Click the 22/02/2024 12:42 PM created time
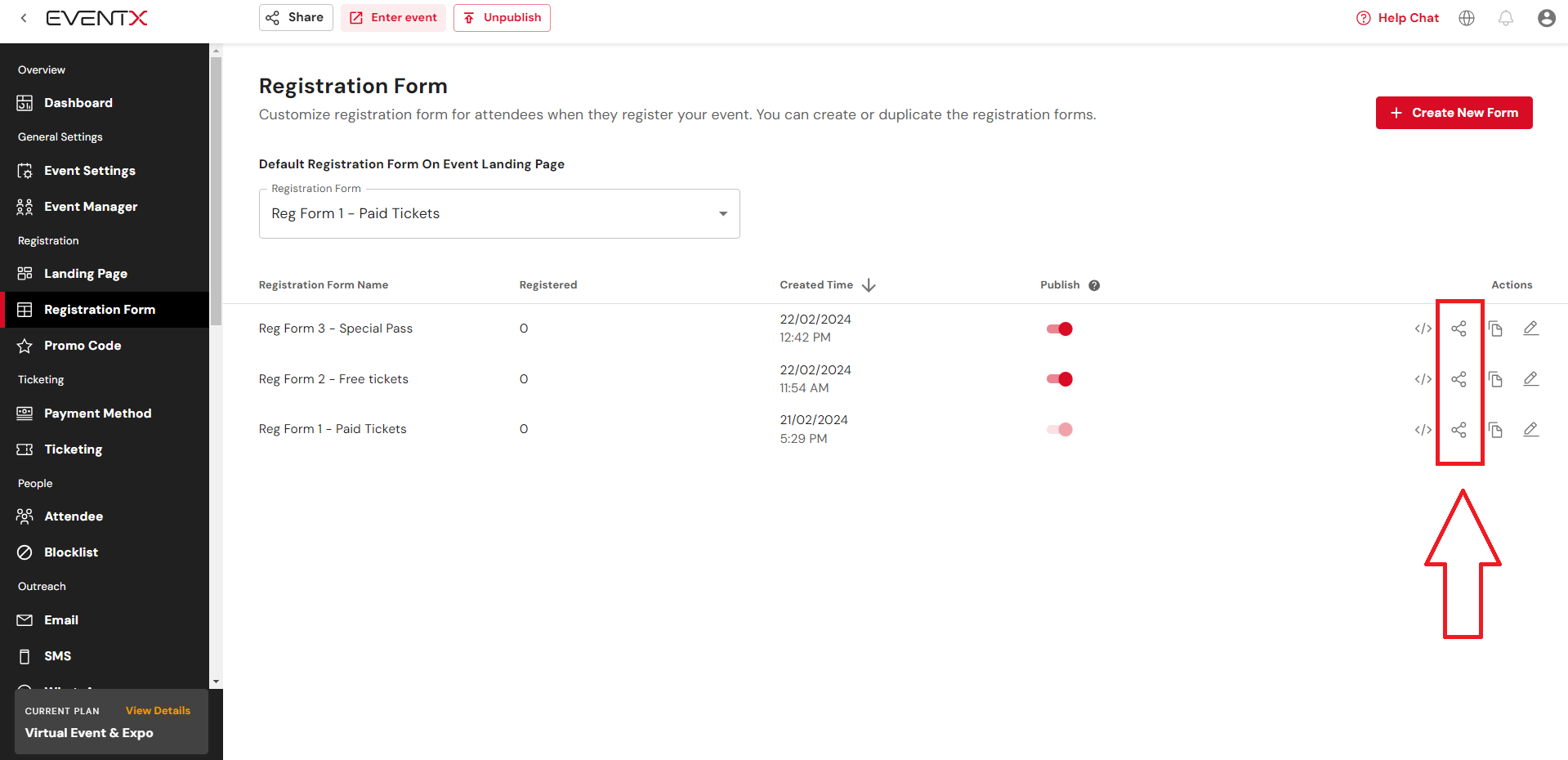This screenshot has height=760, width=1568. coord(815,329)
